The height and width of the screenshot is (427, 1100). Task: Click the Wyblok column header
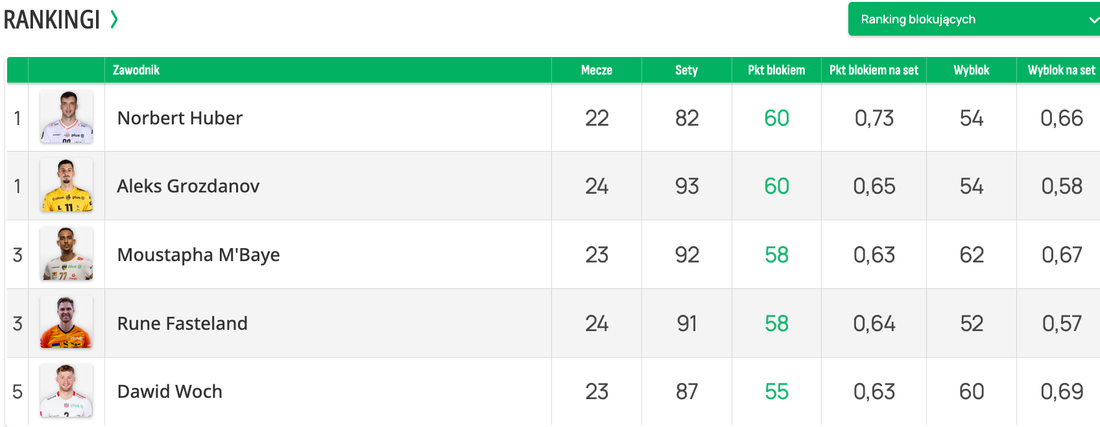(971, 70)
